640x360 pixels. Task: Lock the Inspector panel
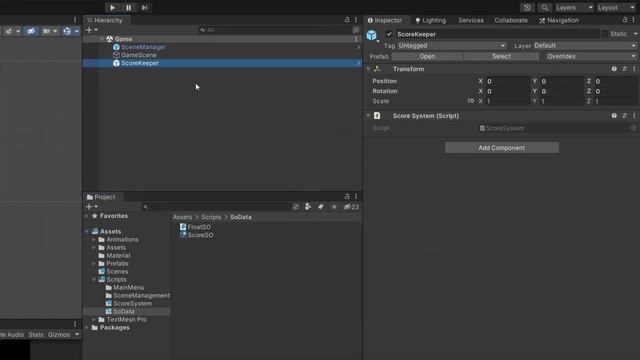(625, 20)
